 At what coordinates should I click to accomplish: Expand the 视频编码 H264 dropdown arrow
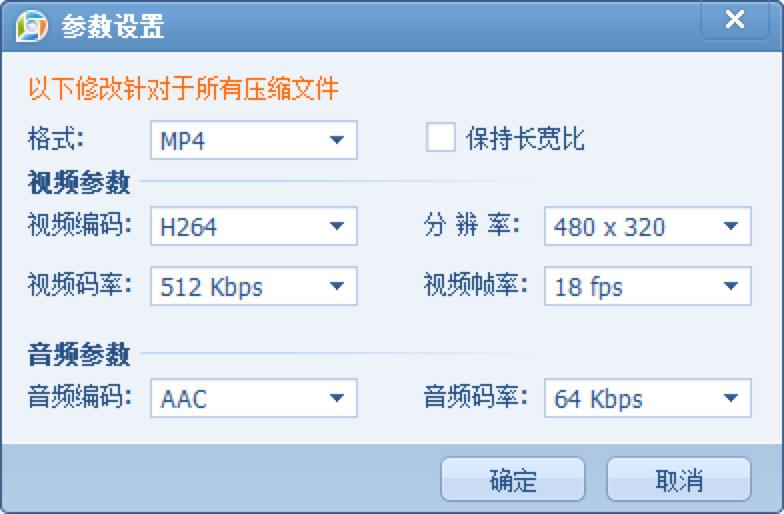point(336,227)
